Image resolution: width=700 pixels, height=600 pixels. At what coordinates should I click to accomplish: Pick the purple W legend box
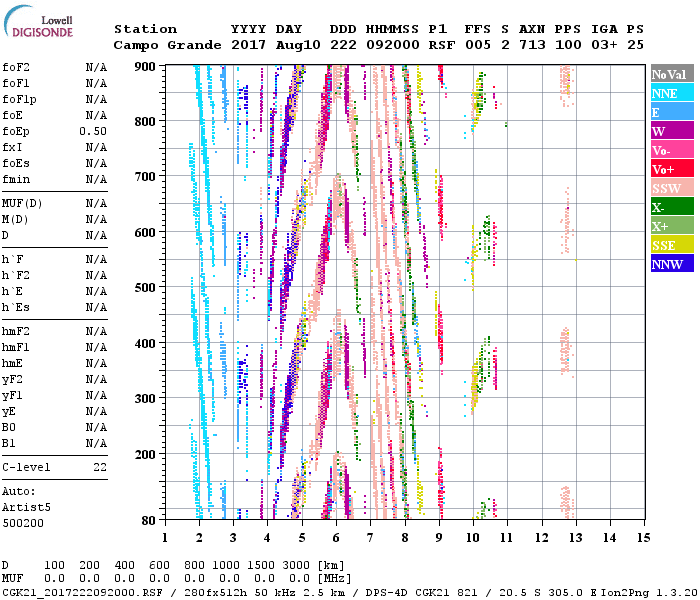click(x=671, y=131)
